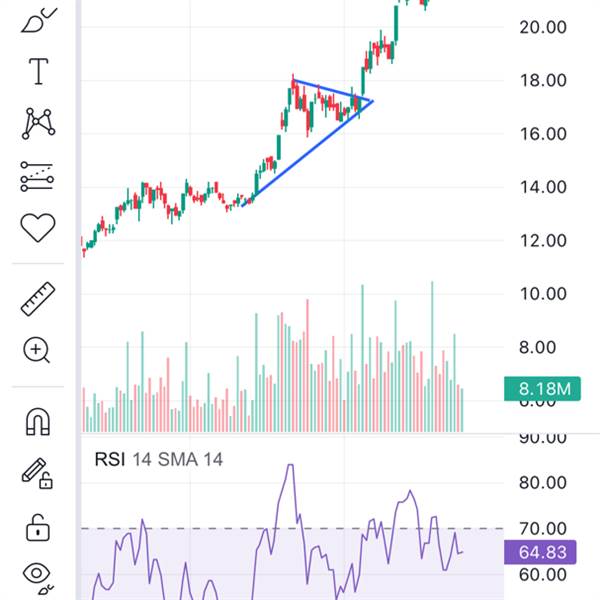This screenshot has width=600, height=600.
Task: Toggle stay in drawing mode pencil-lock
Action: coord(37,473)
